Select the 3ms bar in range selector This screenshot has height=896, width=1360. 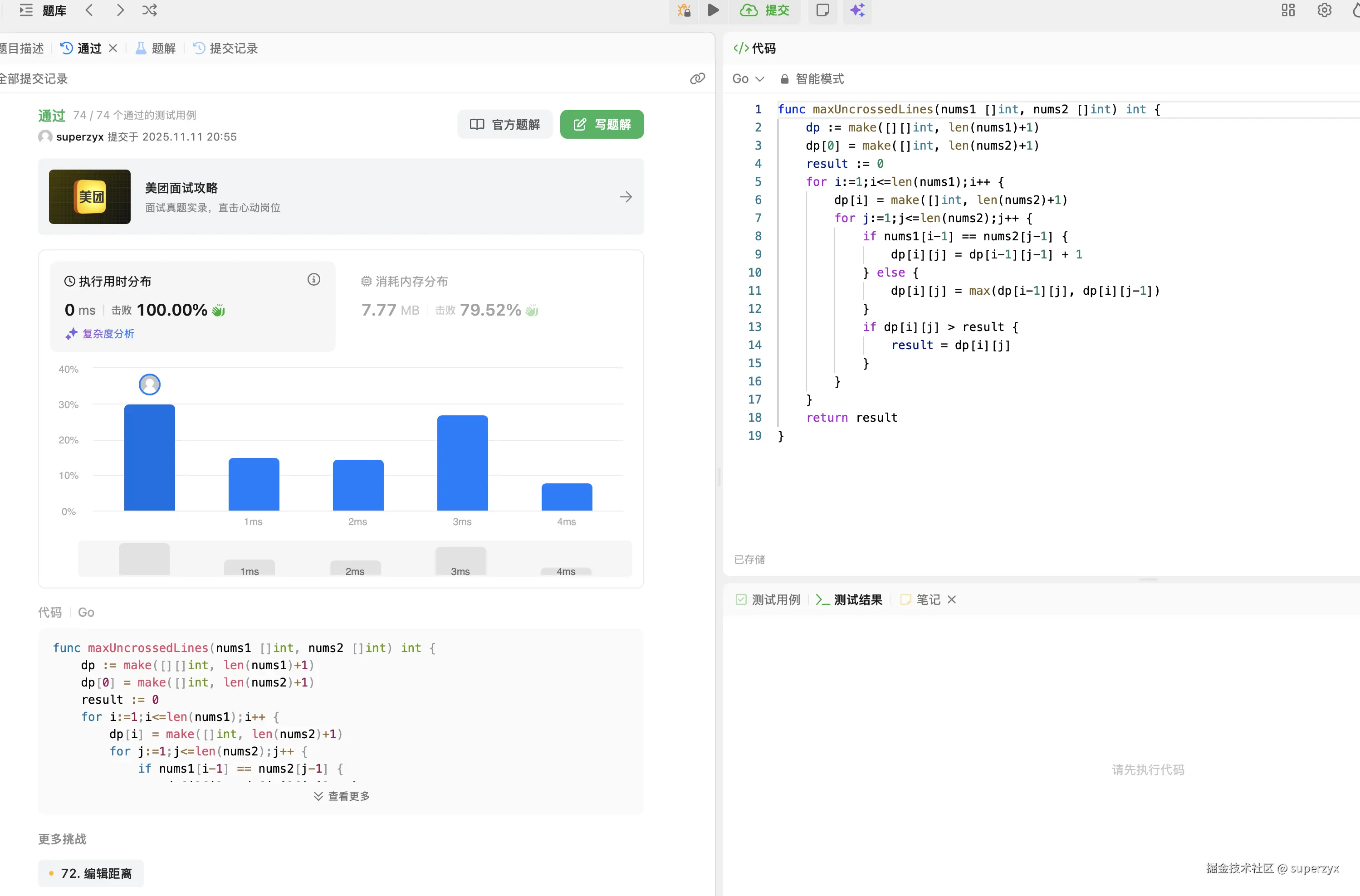pyautogui.click(x=460, y=562)
